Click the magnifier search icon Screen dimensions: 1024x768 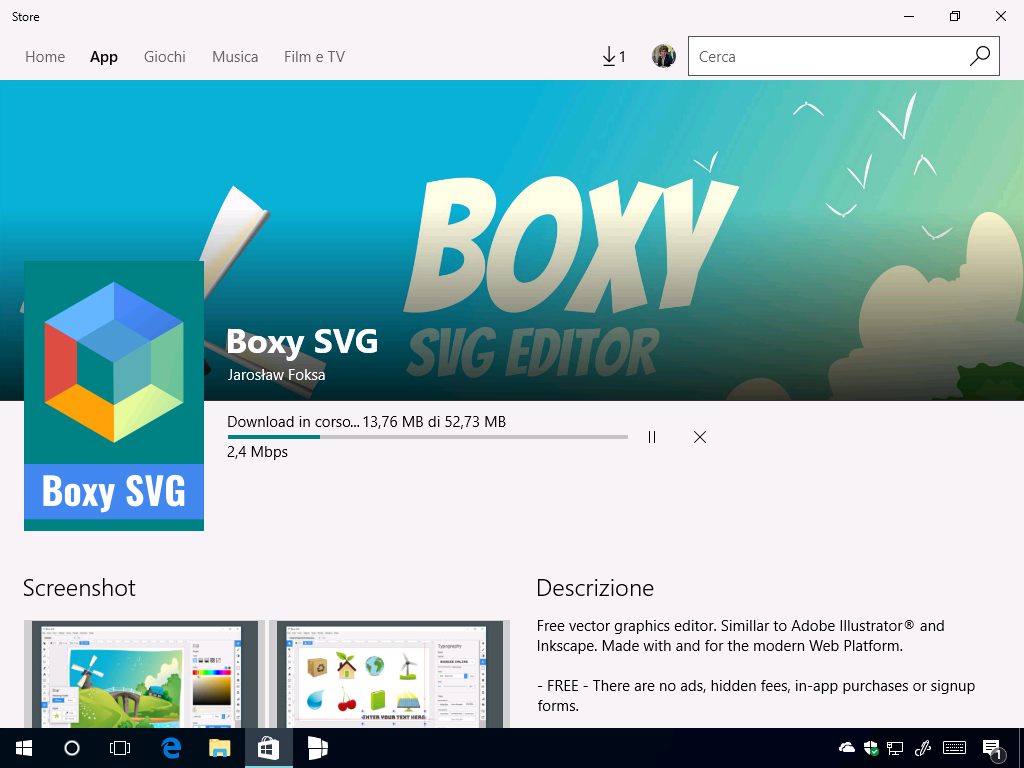coord(980,57)
